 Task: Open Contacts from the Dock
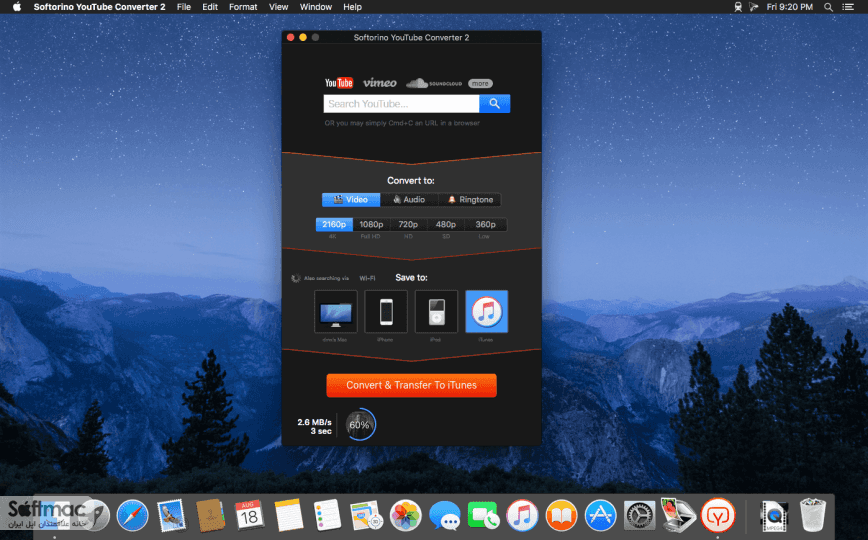coord(210,516)
